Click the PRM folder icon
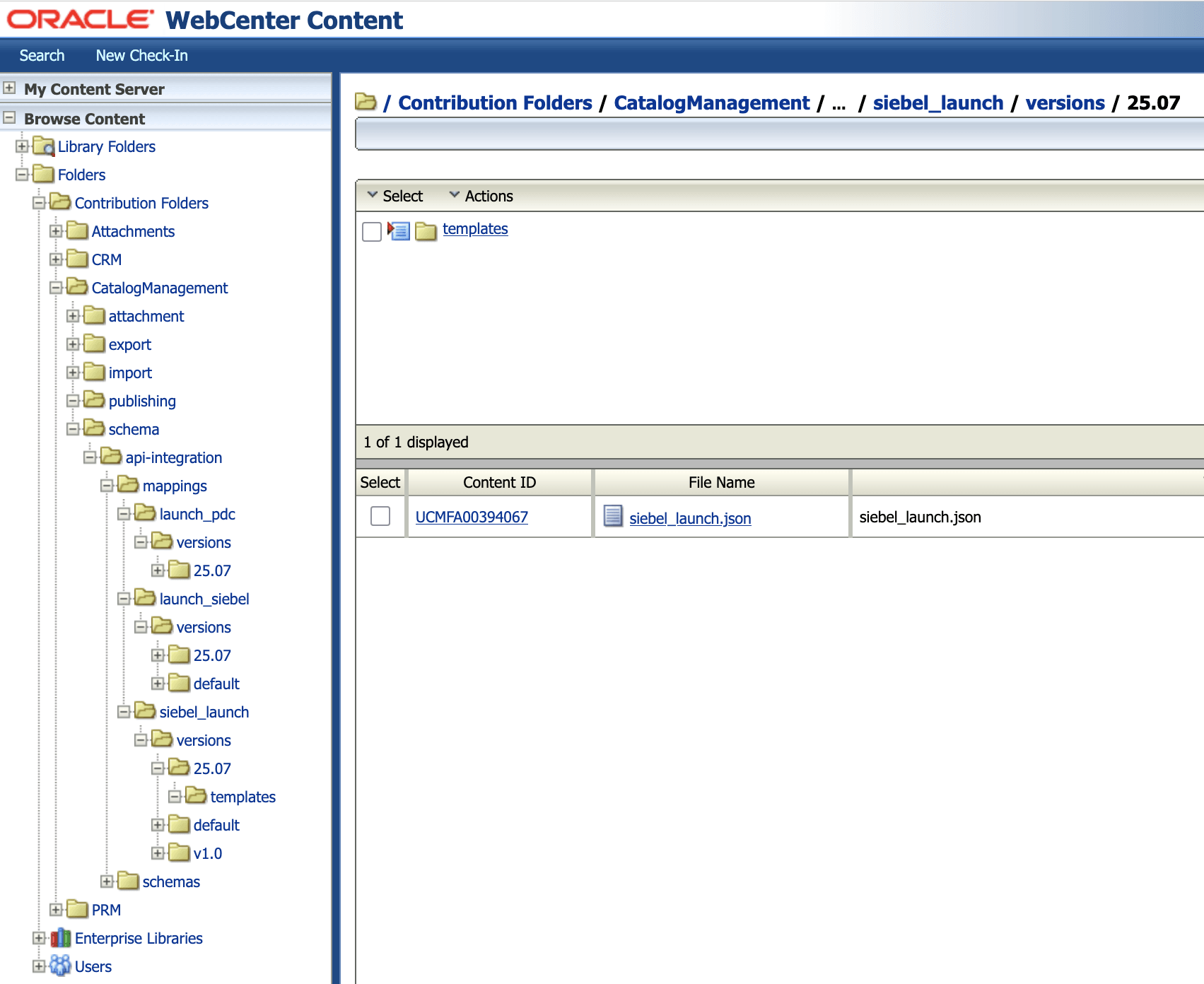1204x984 pixels. (77, 910)
